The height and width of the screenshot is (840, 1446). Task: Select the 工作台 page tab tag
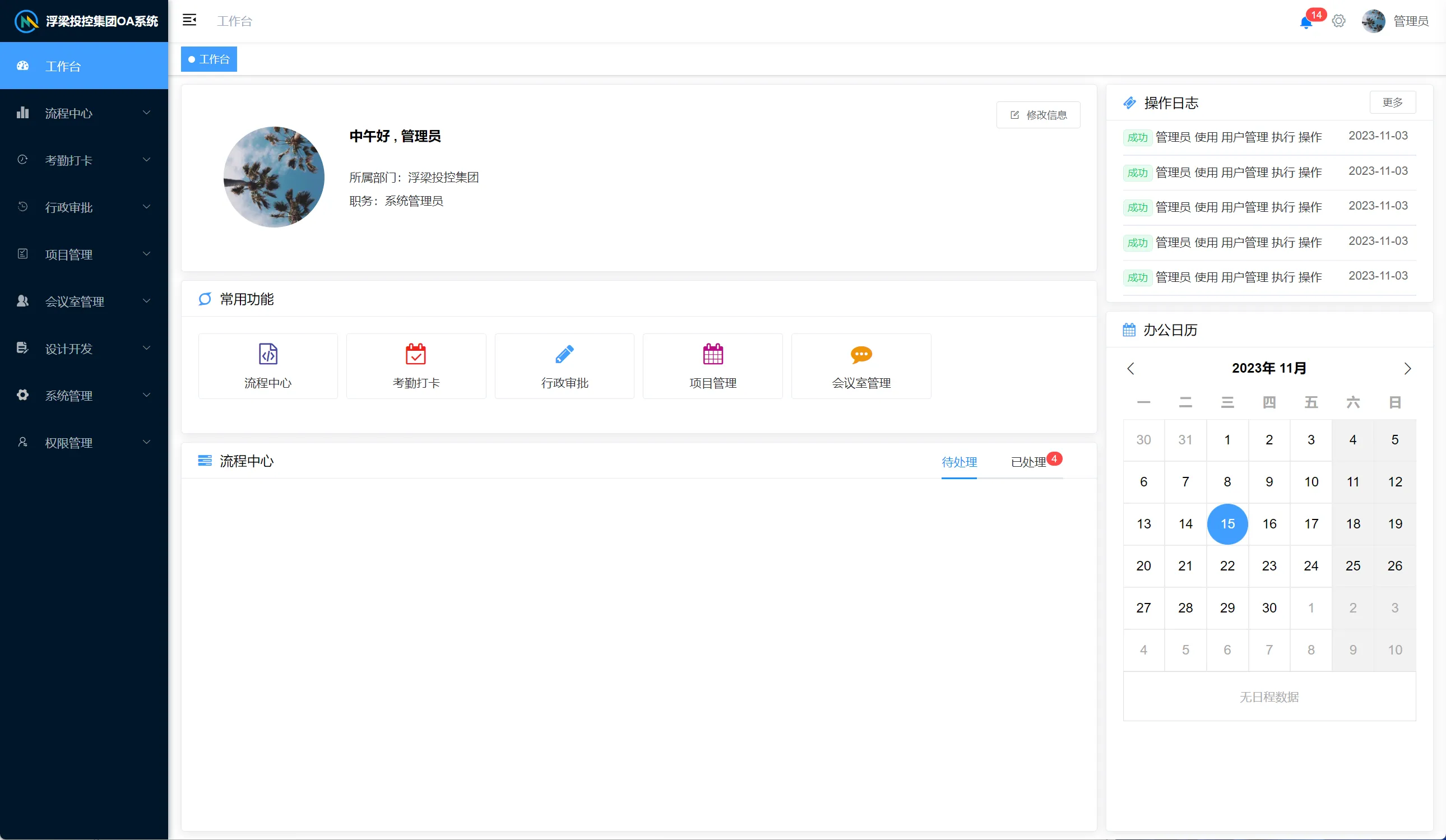(209, 59)
